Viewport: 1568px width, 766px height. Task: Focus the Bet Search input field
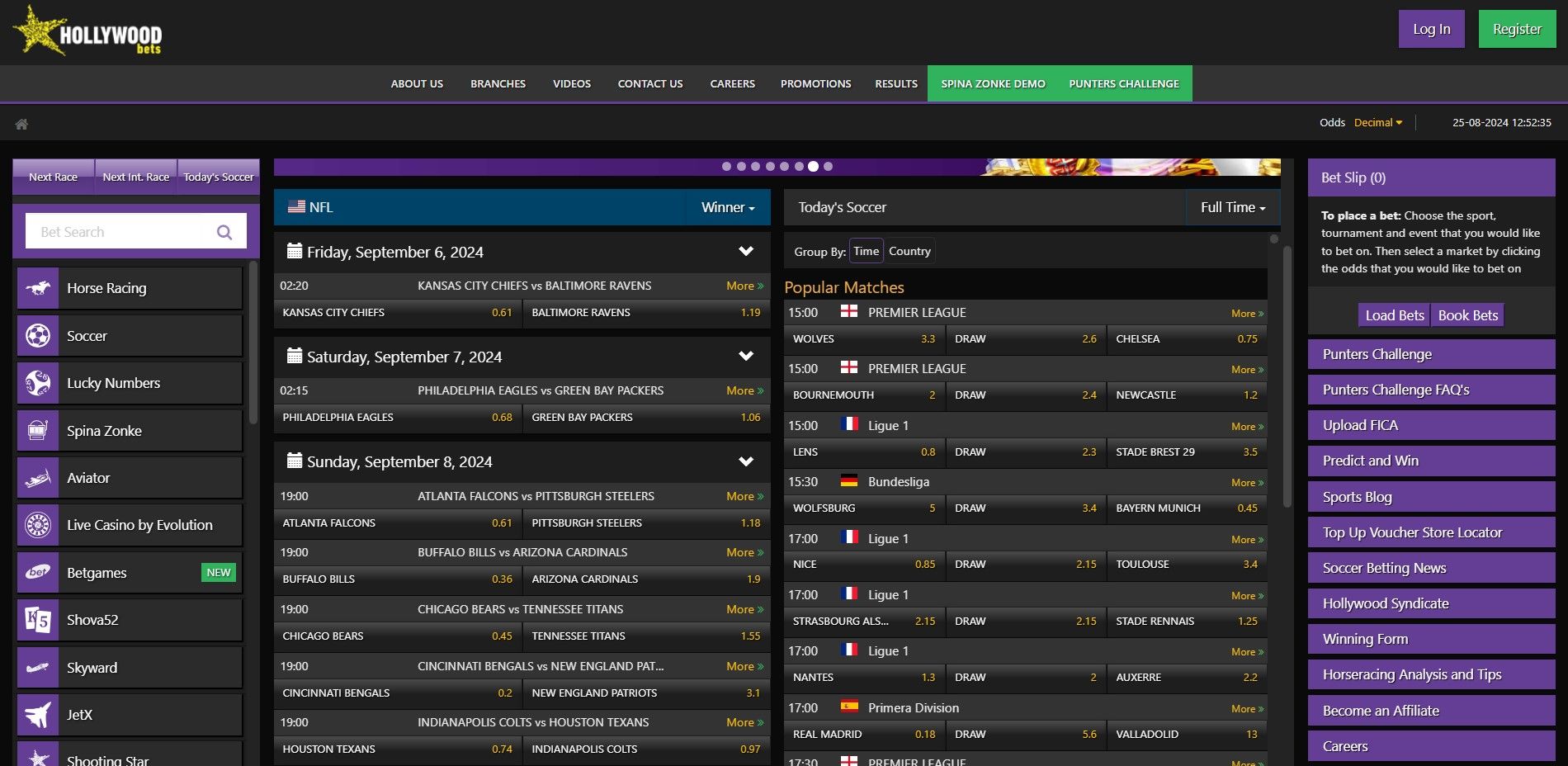(120, 232)
